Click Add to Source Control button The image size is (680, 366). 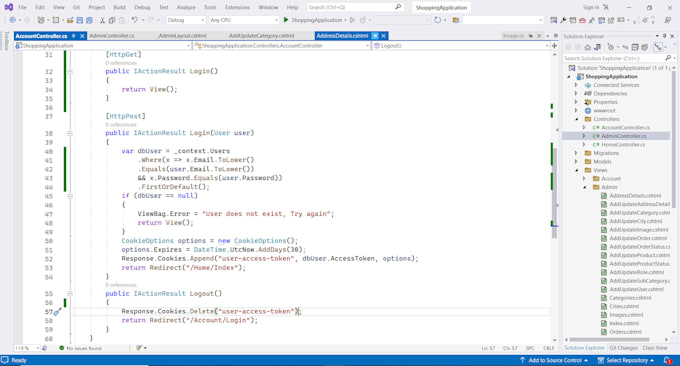click(x=554, y=360)
